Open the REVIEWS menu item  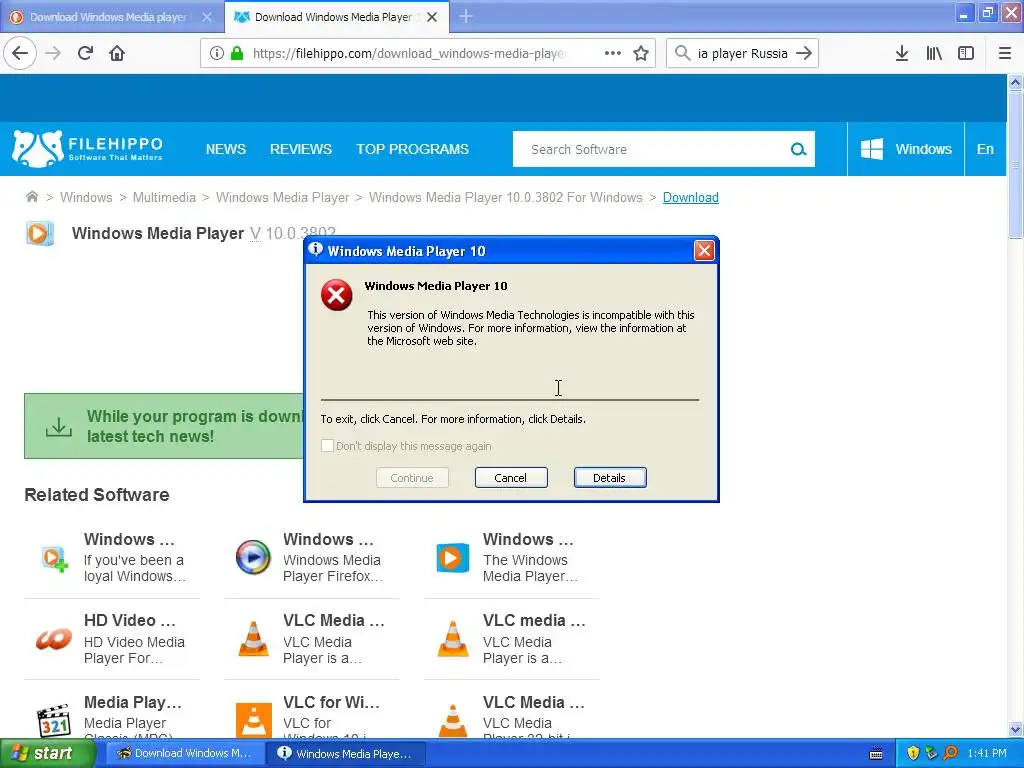300,149
